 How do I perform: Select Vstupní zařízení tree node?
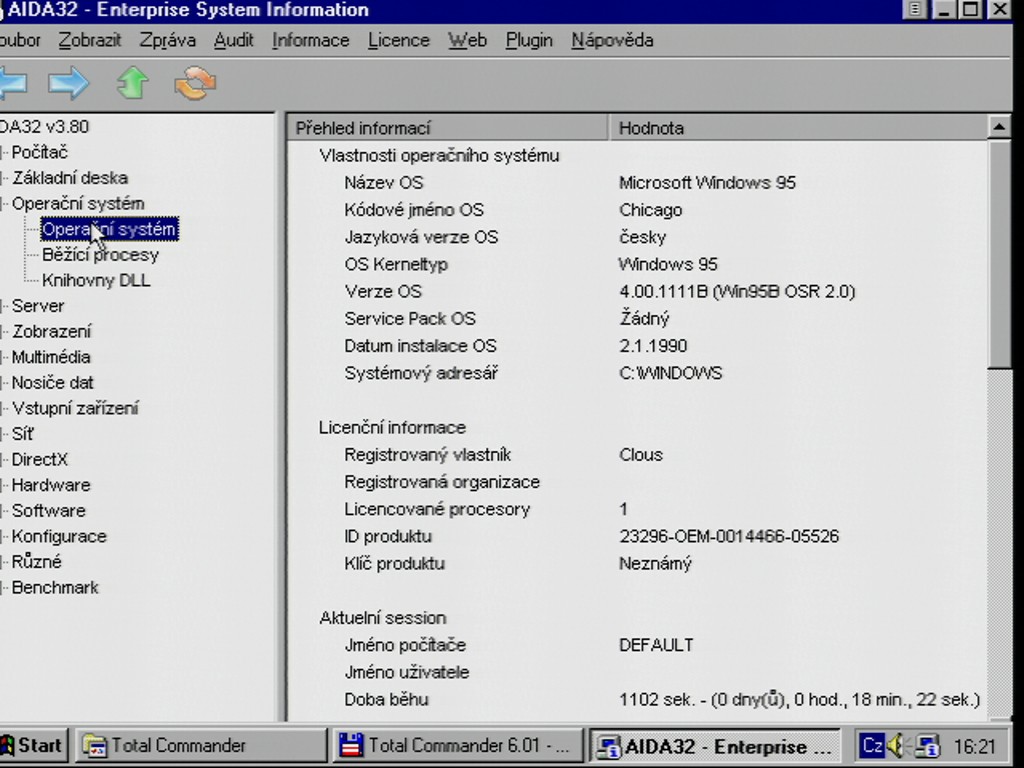click(x=75, y=408)
